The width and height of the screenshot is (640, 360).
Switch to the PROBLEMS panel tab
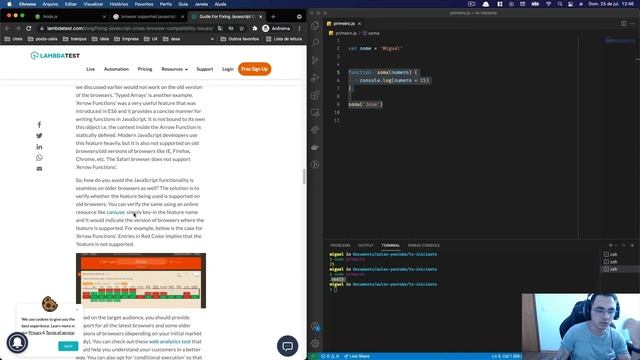click(340, 245)
